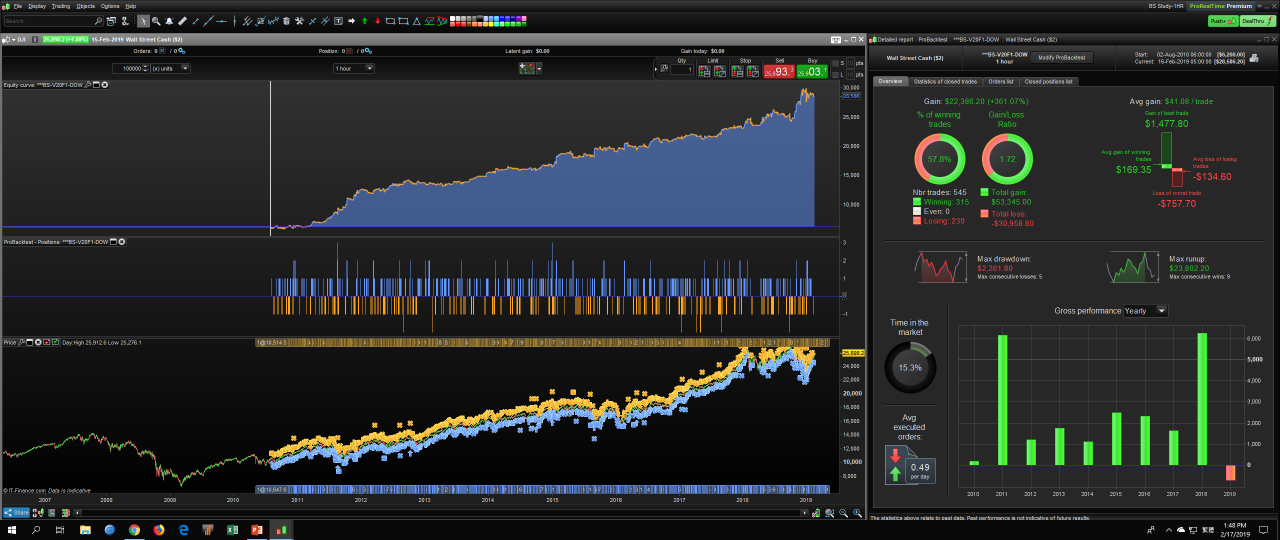Toggle the L limit points checkbox

836,73
